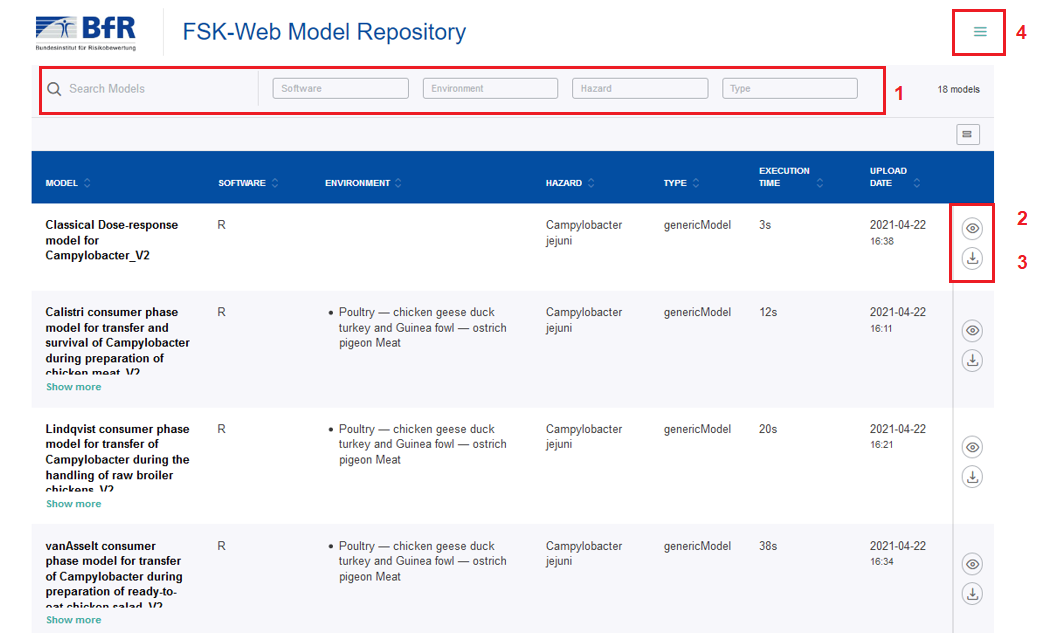Expand Show more for Calistri model
1041x633 pixels.
(74, 387)
